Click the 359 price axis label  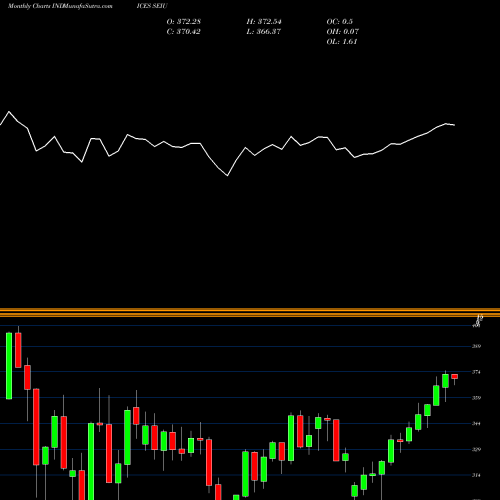476,398
